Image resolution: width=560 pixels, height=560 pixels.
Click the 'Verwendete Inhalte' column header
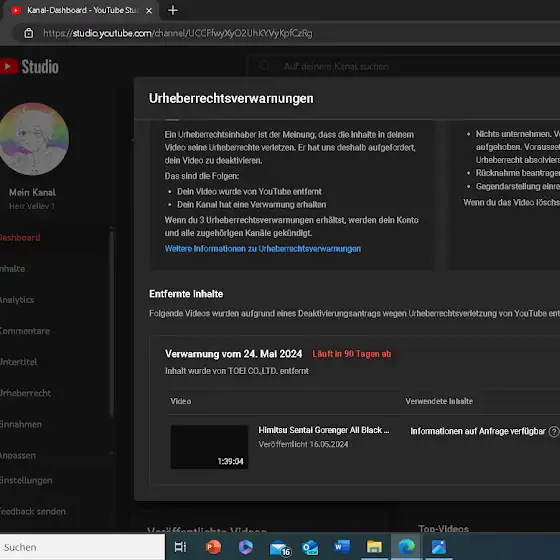439,401
